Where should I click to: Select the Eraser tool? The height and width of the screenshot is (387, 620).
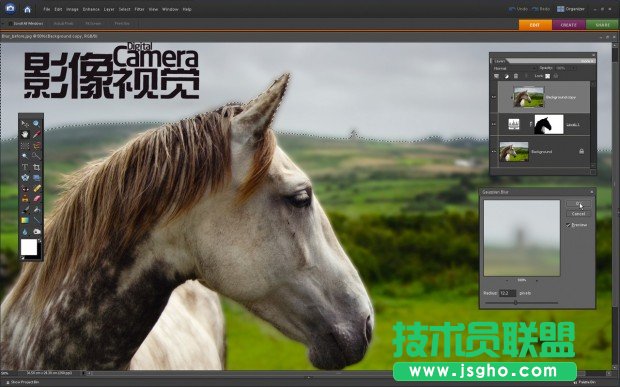click(36, 199)
